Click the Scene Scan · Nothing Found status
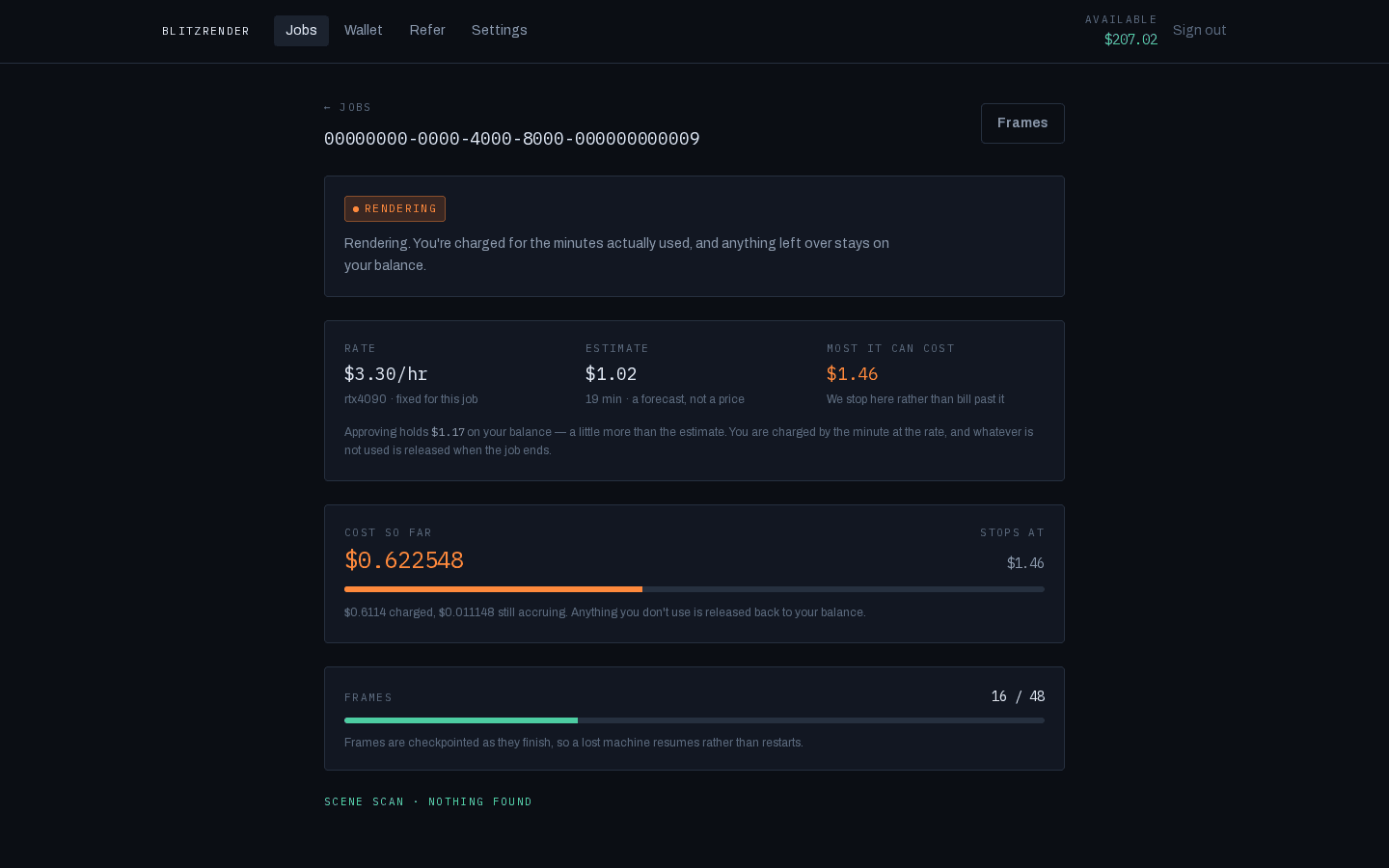The image size is (1389, 868). (x=428, y=801)
